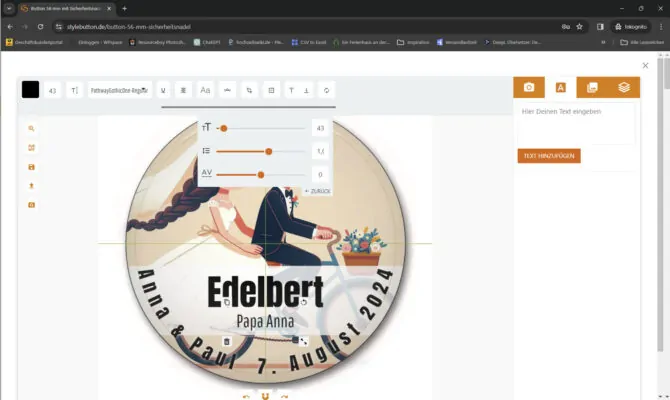Viewport: 670px width, 400px height.
Task: Open the ChatGPT bookmark
Action: (x=207, y=42)
